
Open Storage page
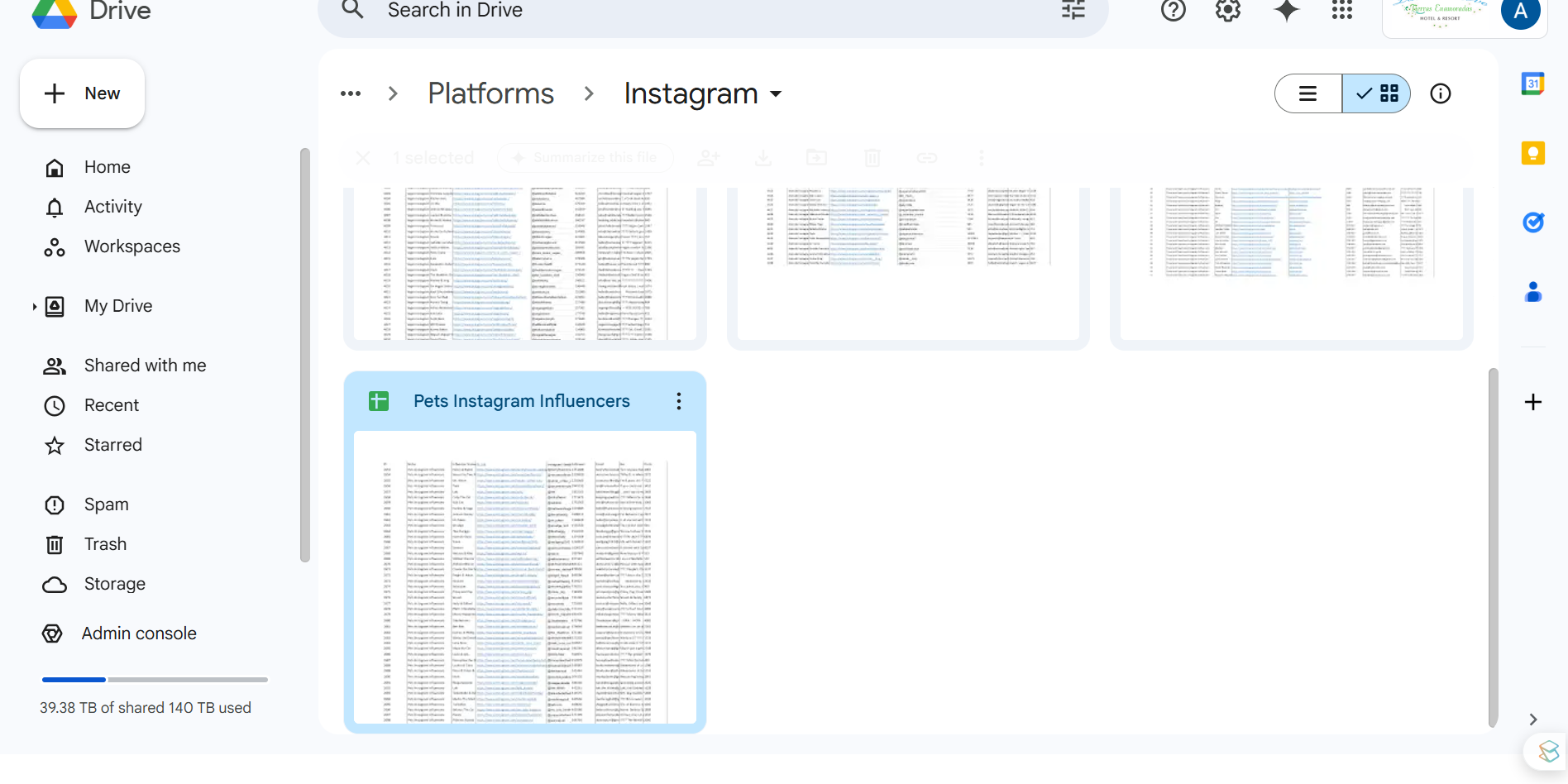pyautogui.click(x=115, y=584)
